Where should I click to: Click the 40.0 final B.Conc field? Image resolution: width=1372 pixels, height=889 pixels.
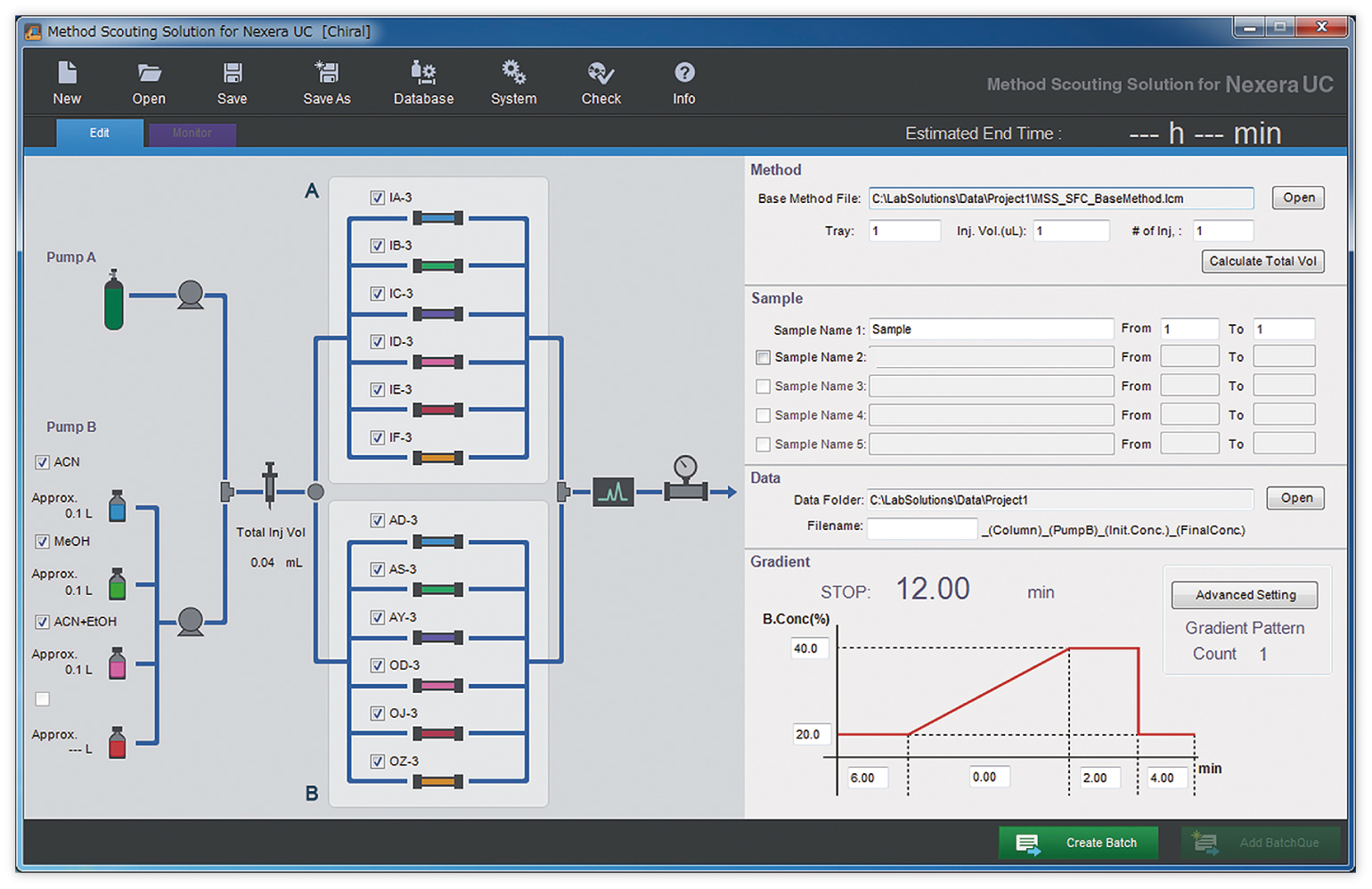[809, 648]
